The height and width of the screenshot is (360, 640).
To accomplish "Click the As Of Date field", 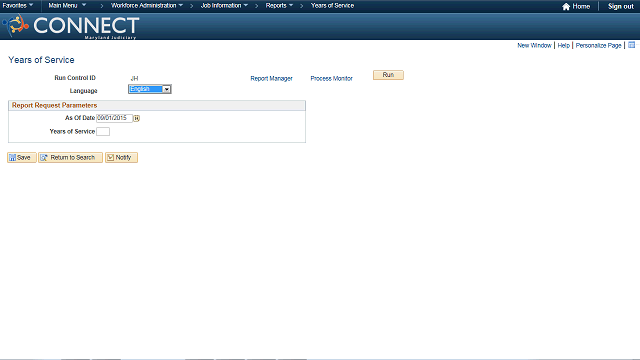I will (114, 118).
